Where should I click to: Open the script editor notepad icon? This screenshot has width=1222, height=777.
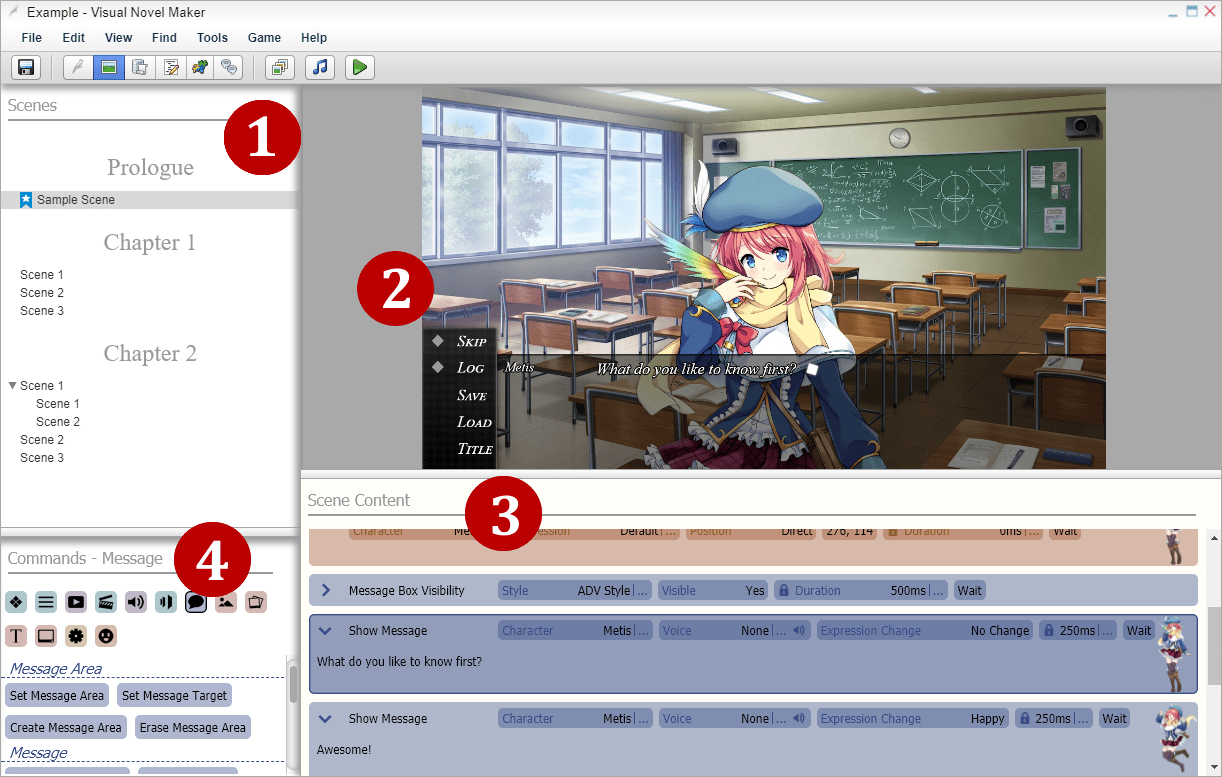170,67
